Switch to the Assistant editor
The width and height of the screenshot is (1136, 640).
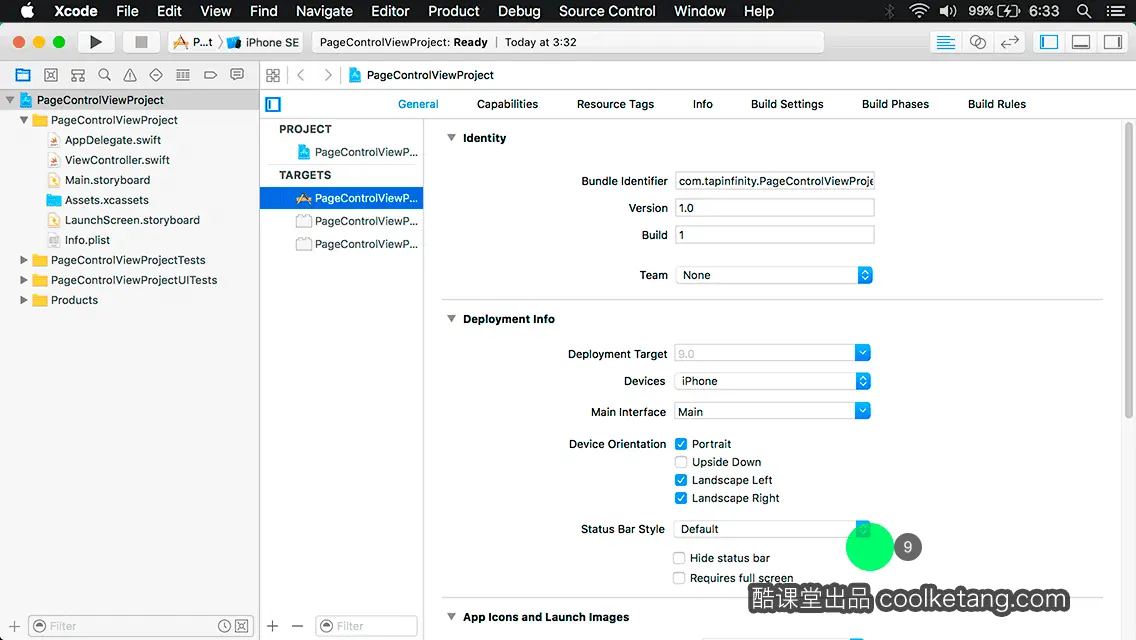coord(977,42)
